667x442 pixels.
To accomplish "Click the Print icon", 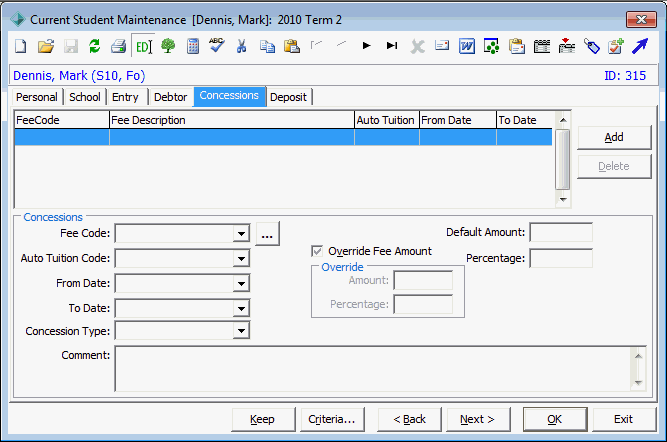I will pos(119,46).
